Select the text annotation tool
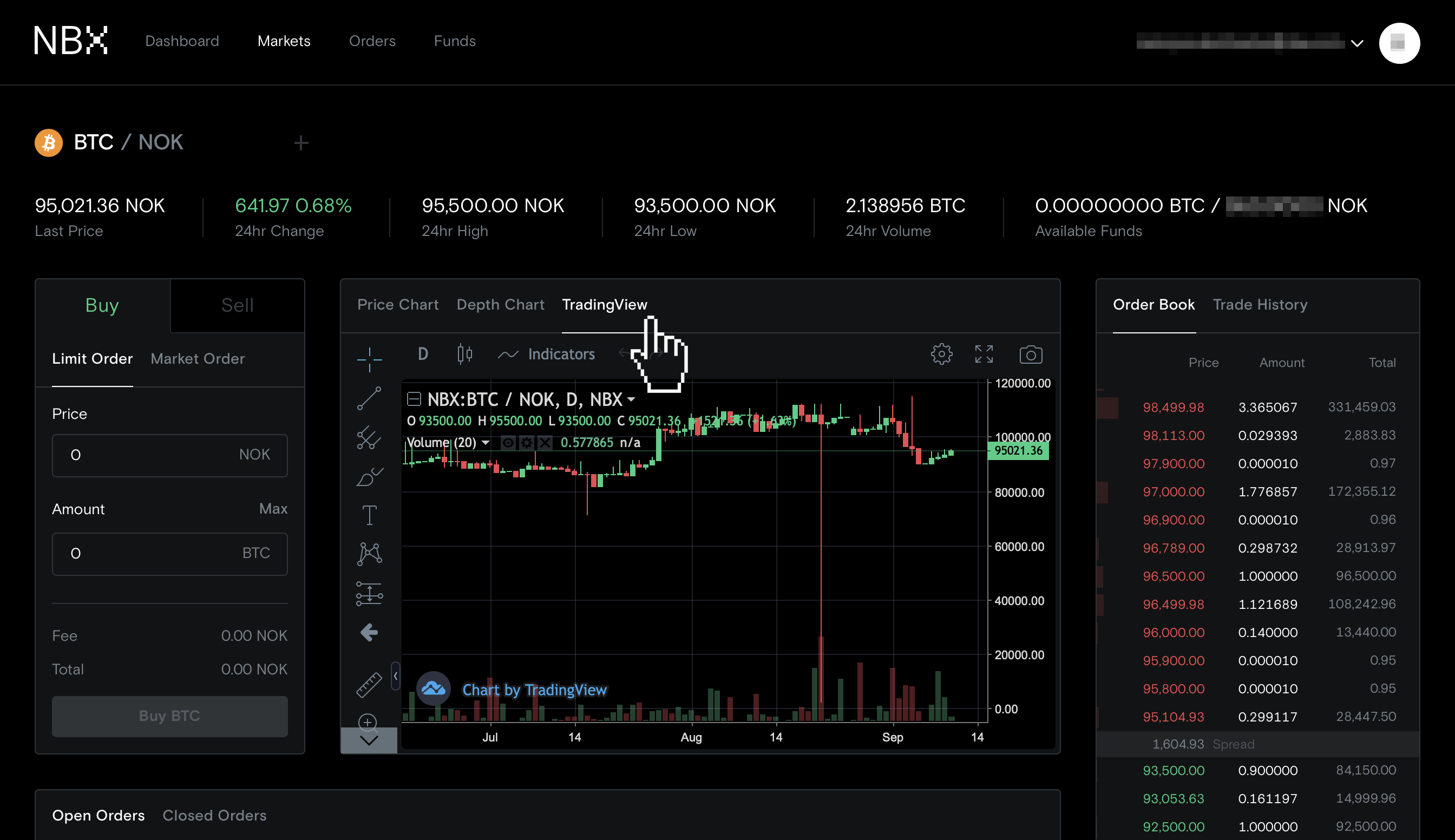Viewport: 1455px width, 840px height. point(369,515)
